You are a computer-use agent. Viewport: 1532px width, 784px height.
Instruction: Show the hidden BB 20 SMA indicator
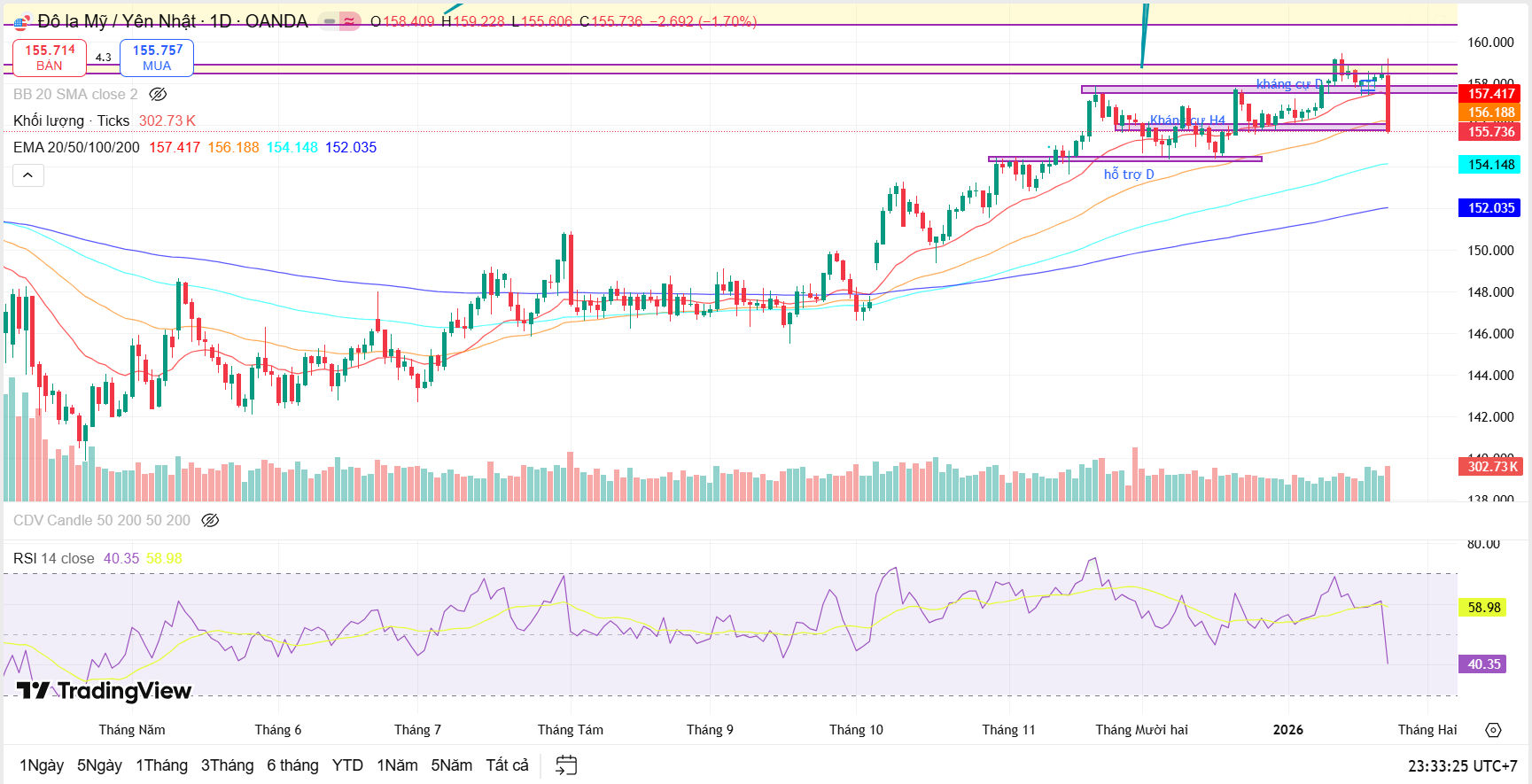158,94
